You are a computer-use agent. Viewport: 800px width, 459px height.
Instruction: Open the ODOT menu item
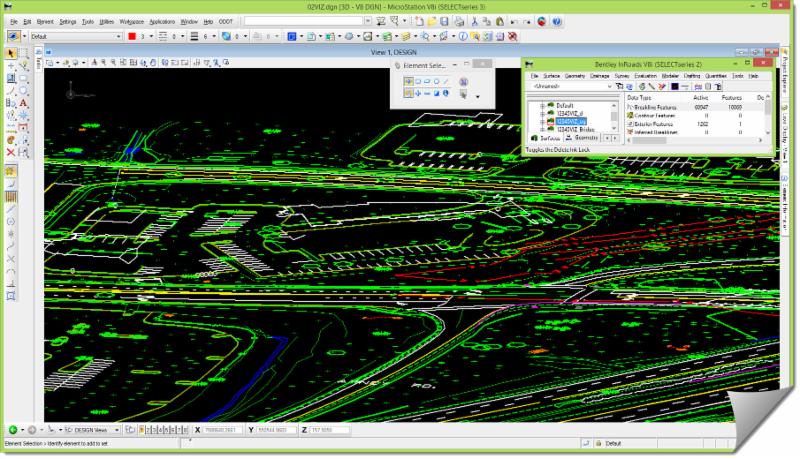coord(226,22)
